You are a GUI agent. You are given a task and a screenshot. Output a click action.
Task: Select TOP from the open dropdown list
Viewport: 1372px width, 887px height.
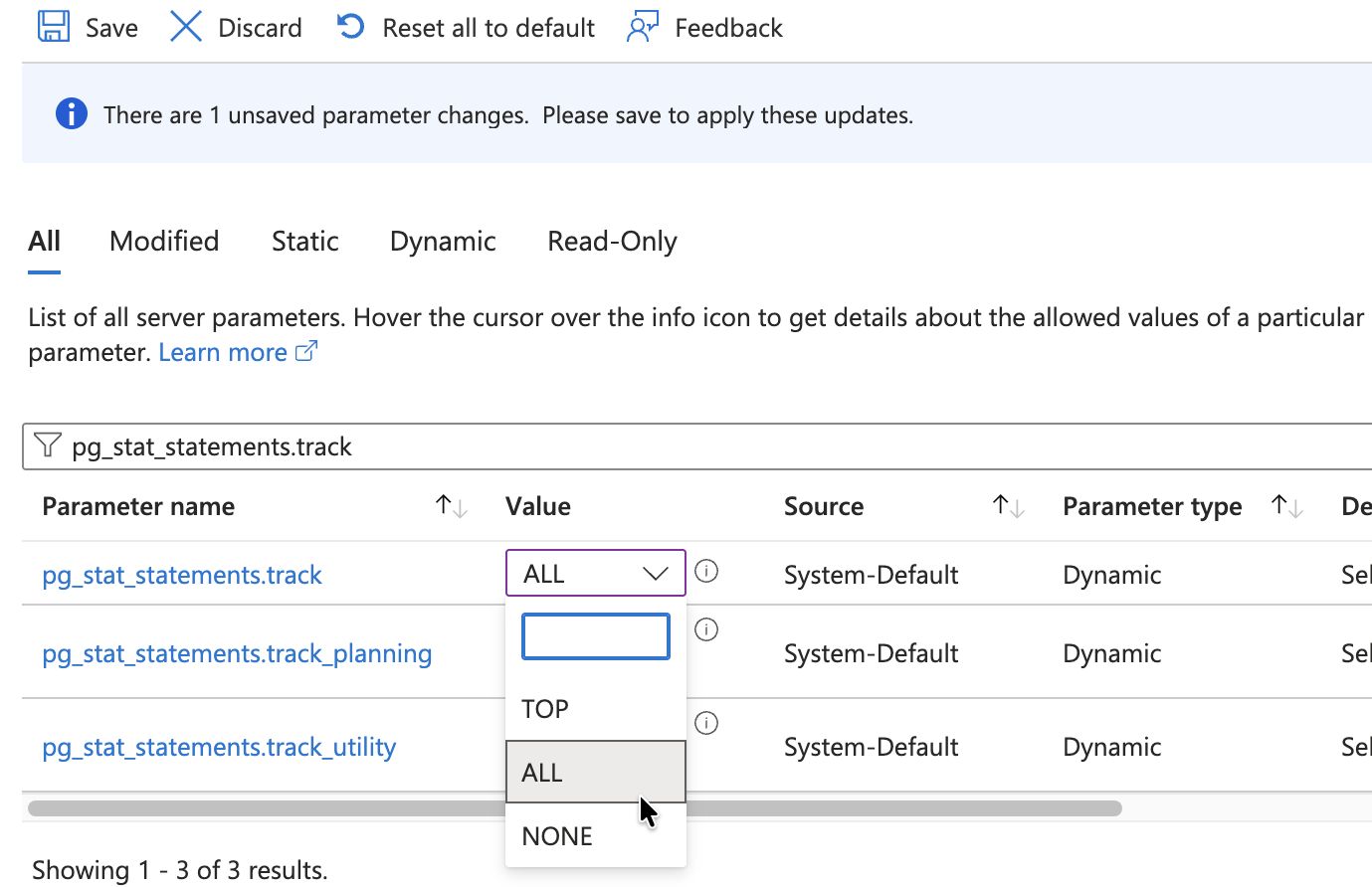click(545, 708)
